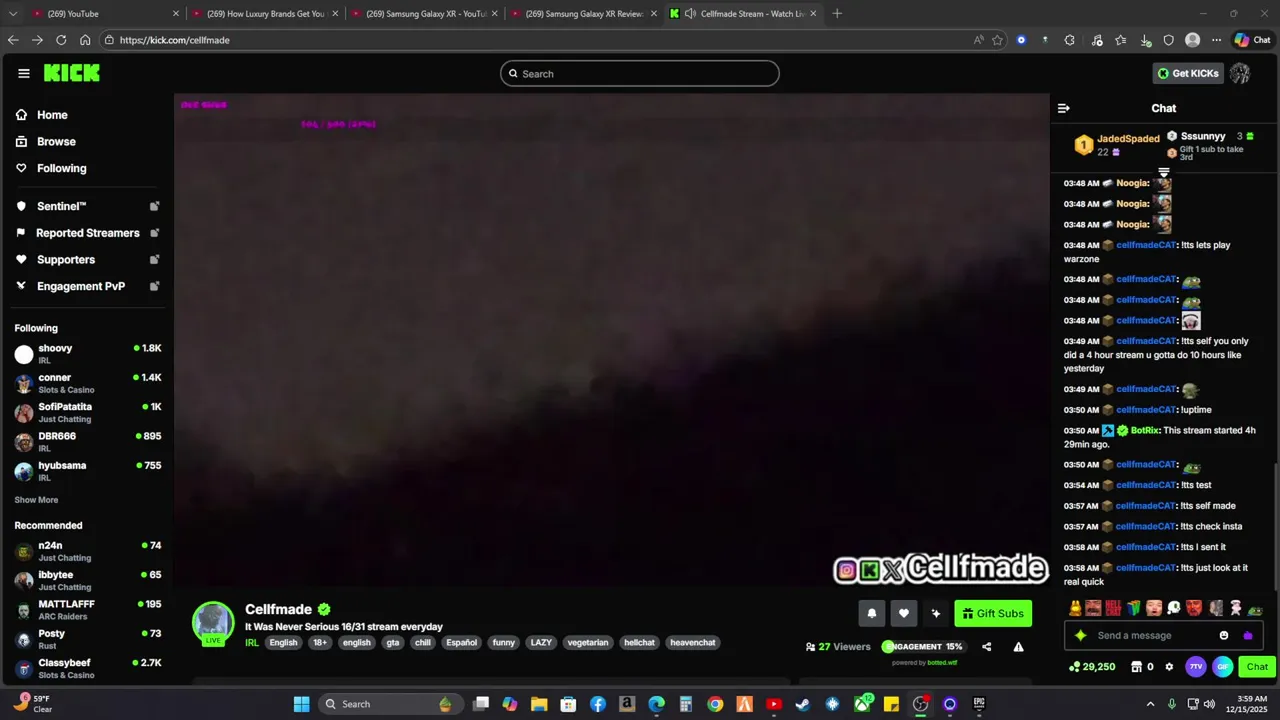This screenshot has width=1280, height=720.
Task: Click the Kick search field
Action: (x=640, y=74)
